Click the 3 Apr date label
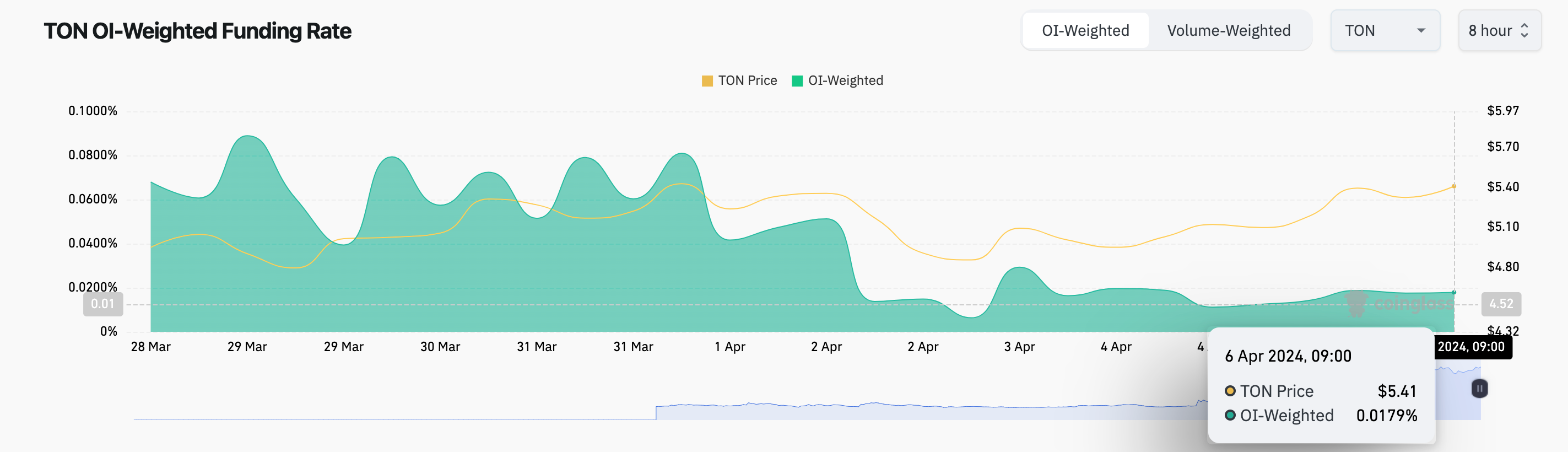Image resolution: width=1568 pixels, height=452 pixels. pyautogui.click(x=1020, y=347)
